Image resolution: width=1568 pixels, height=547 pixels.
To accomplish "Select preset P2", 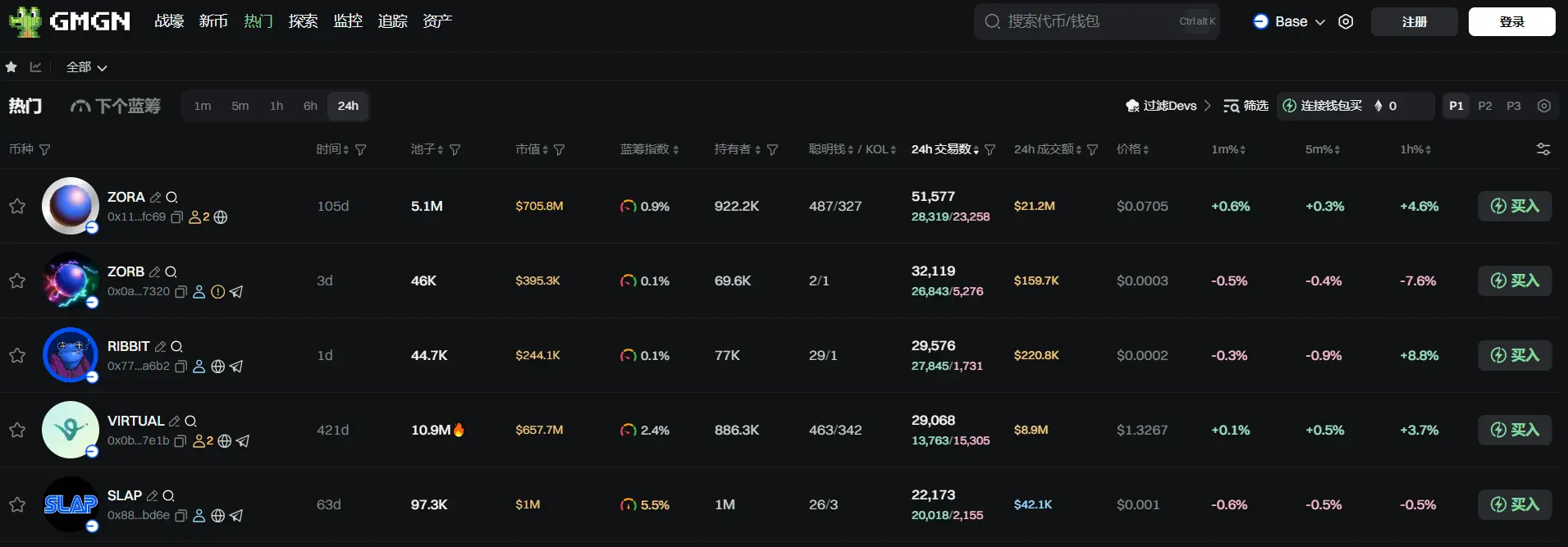I will click(1485, 106).
